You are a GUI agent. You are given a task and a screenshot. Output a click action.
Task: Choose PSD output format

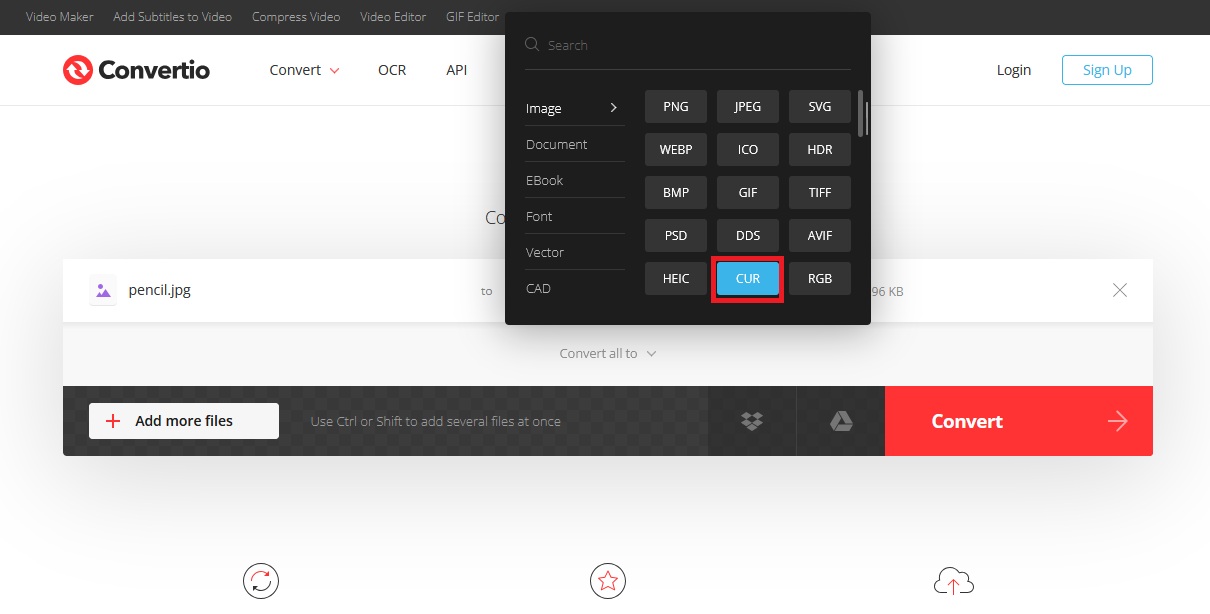[676, 236]
